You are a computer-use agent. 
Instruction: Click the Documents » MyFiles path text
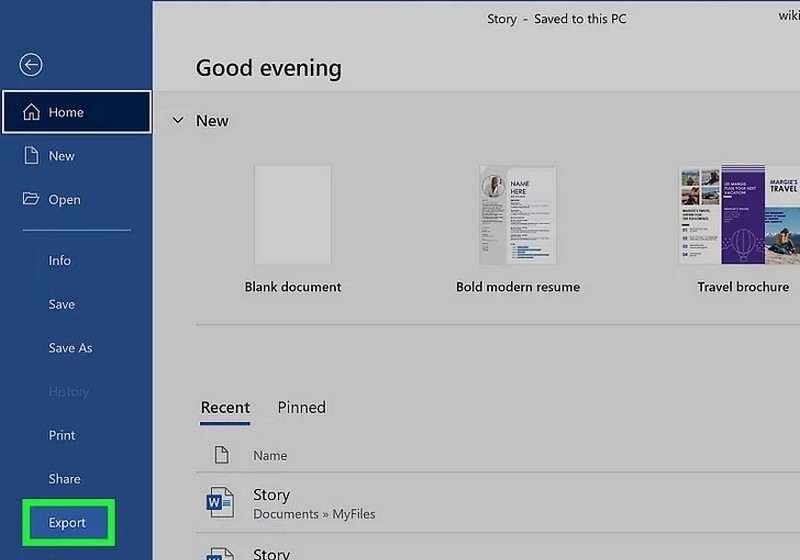click(x=314, y=514)
